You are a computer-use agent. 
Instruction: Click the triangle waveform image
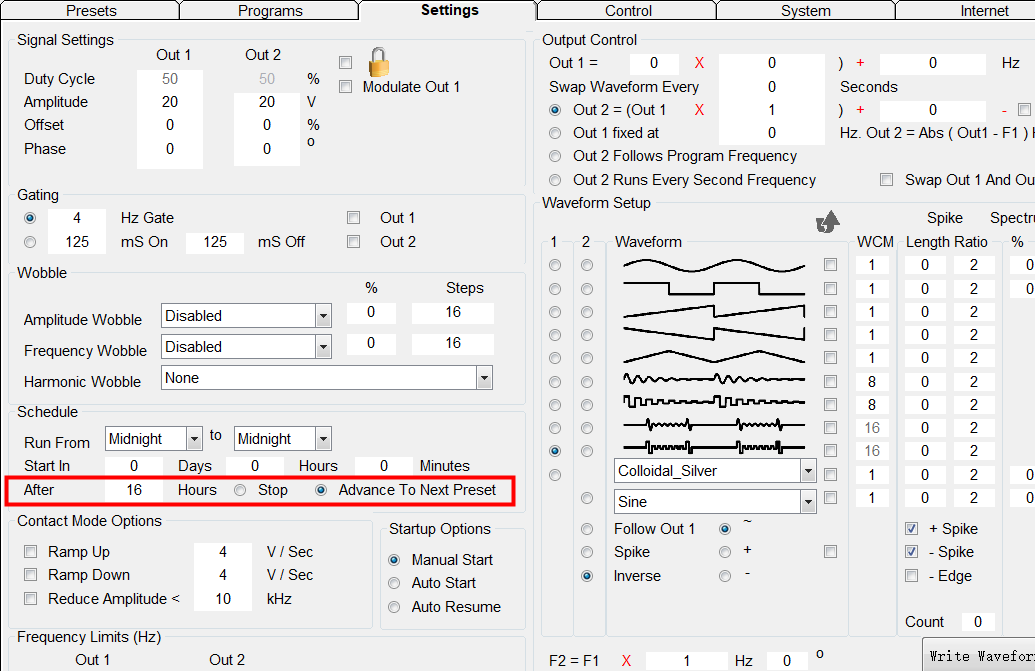(x=713, y=358)
